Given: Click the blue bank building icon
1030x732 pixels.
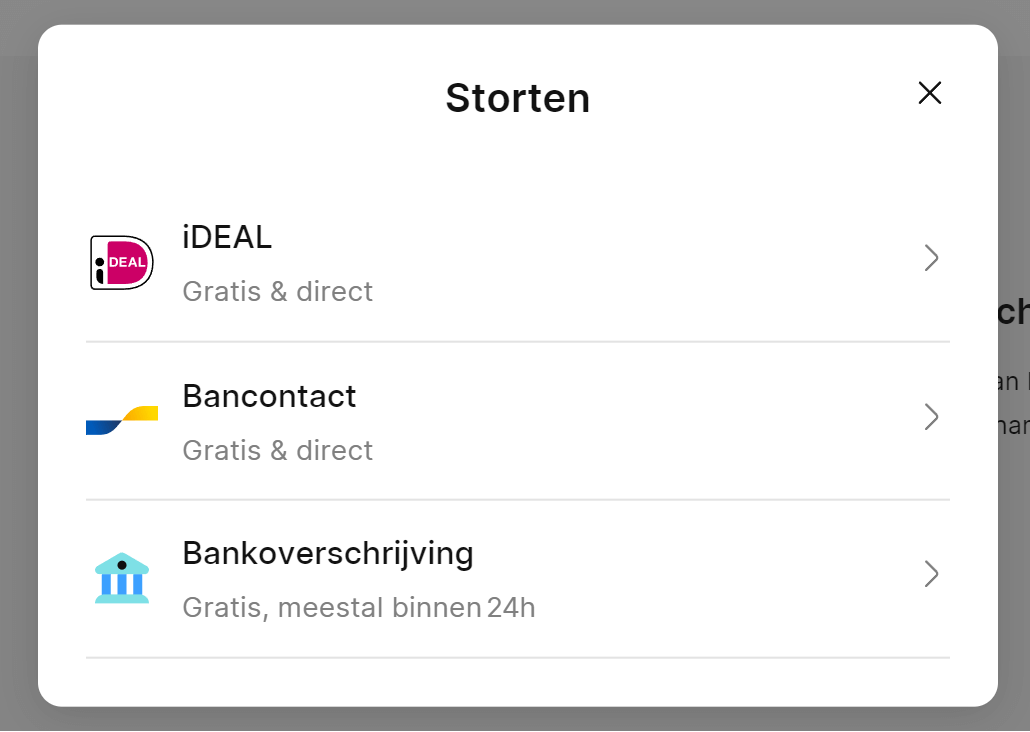Looking at the screenshot, I should [x=122, y=577].
